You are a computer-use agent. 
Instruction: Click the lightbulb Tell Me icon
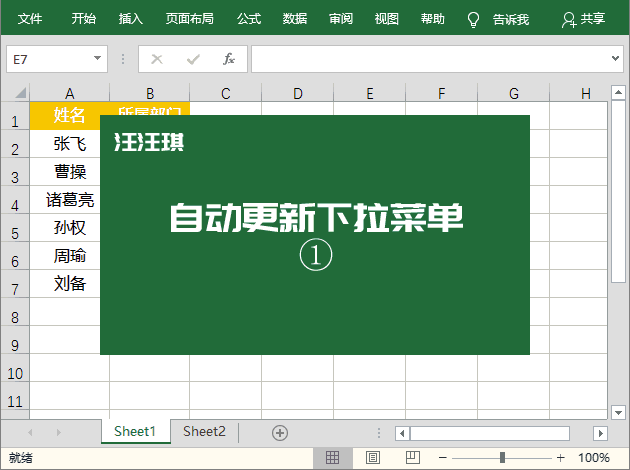tap(473, 19)
